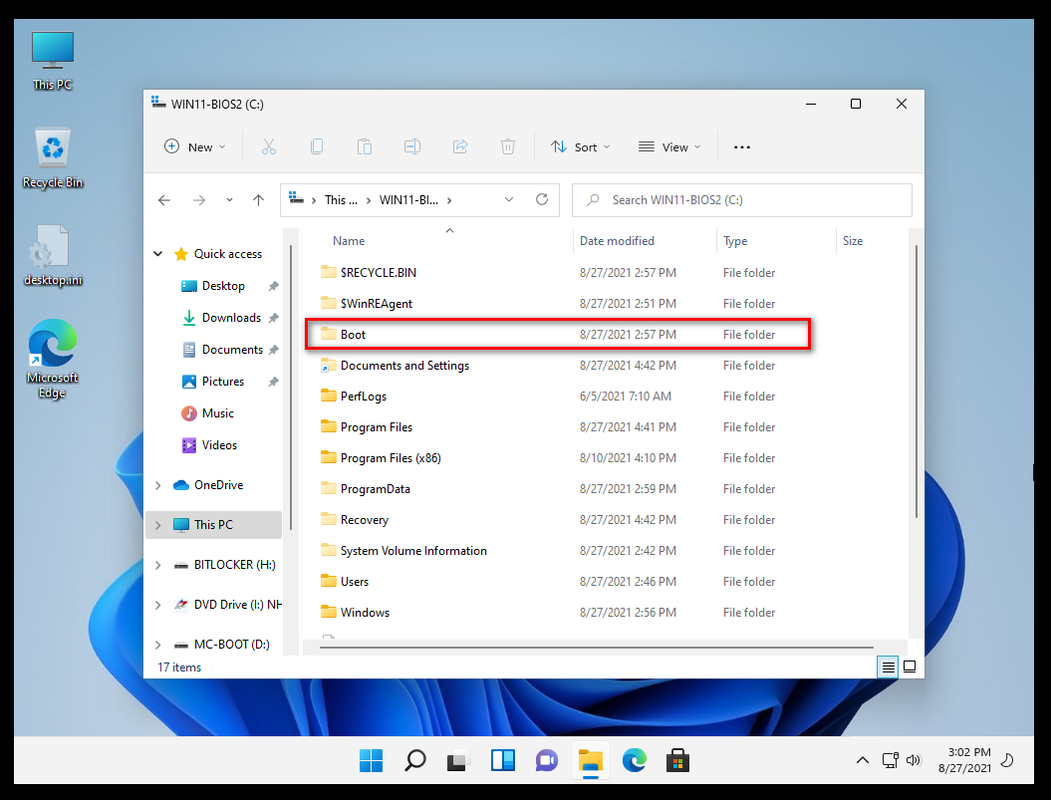Select the Boot folder
The image size is (1051, 800).
click(558, 334)
